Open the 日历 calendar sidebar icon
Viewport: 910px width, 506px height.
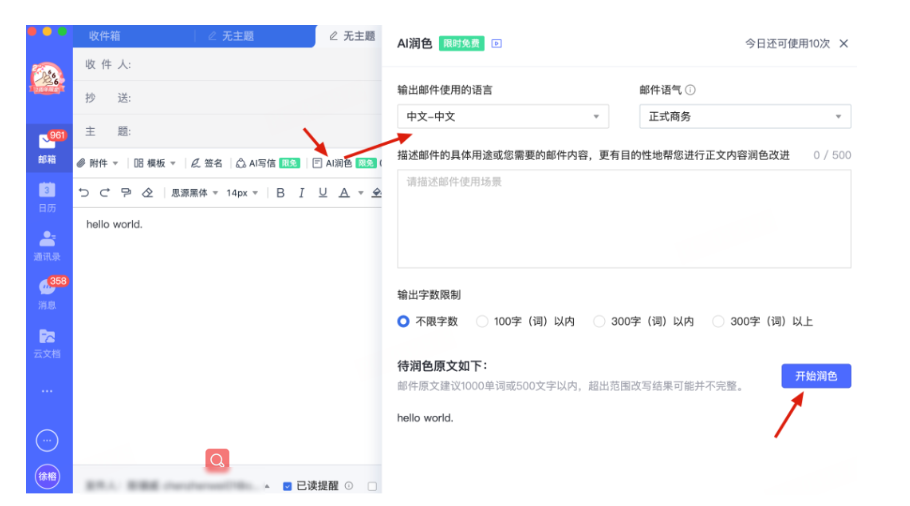point(48,197)
